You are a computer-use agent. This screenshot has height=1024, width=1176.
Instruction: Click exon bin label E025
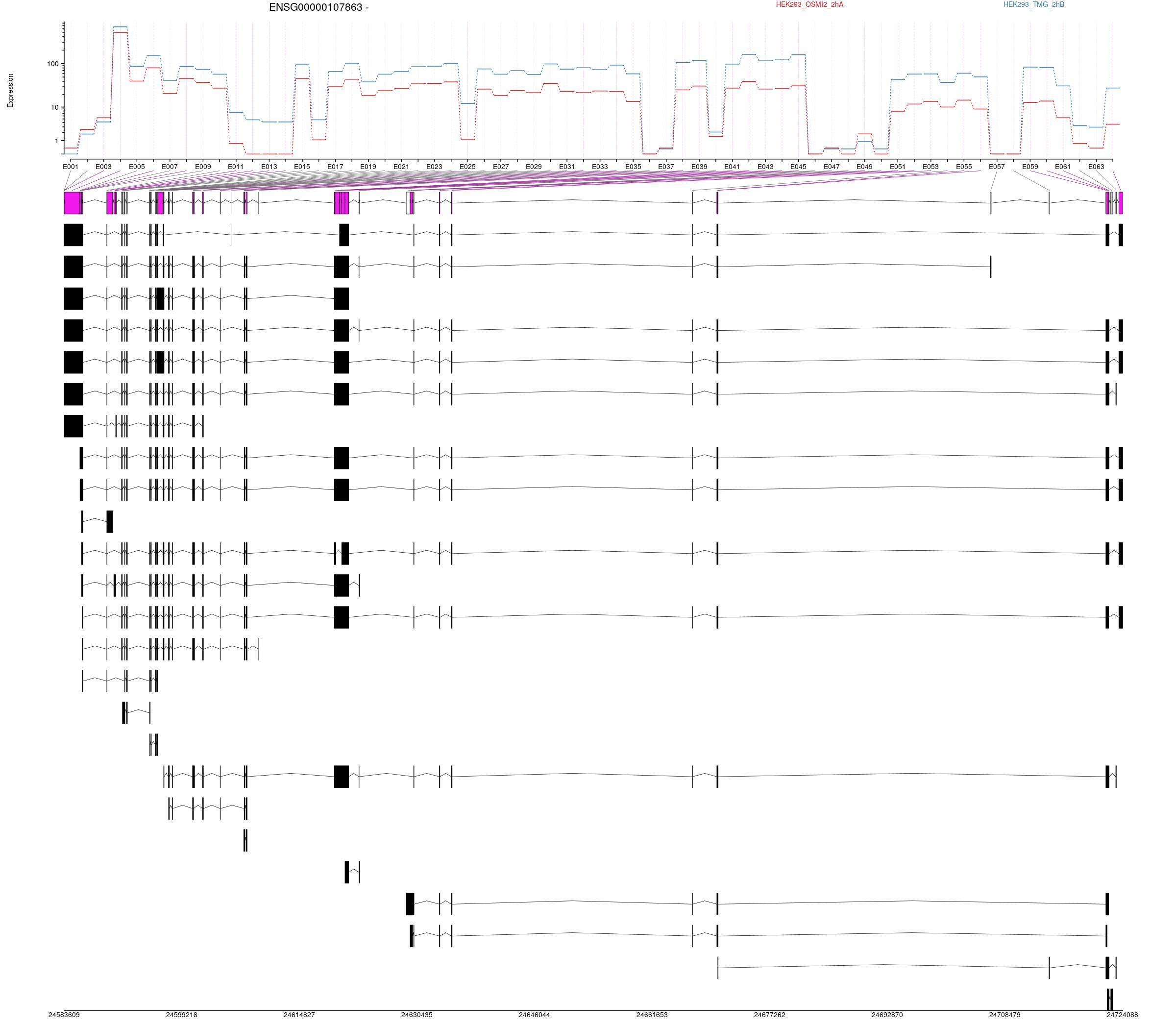point(467,167)
